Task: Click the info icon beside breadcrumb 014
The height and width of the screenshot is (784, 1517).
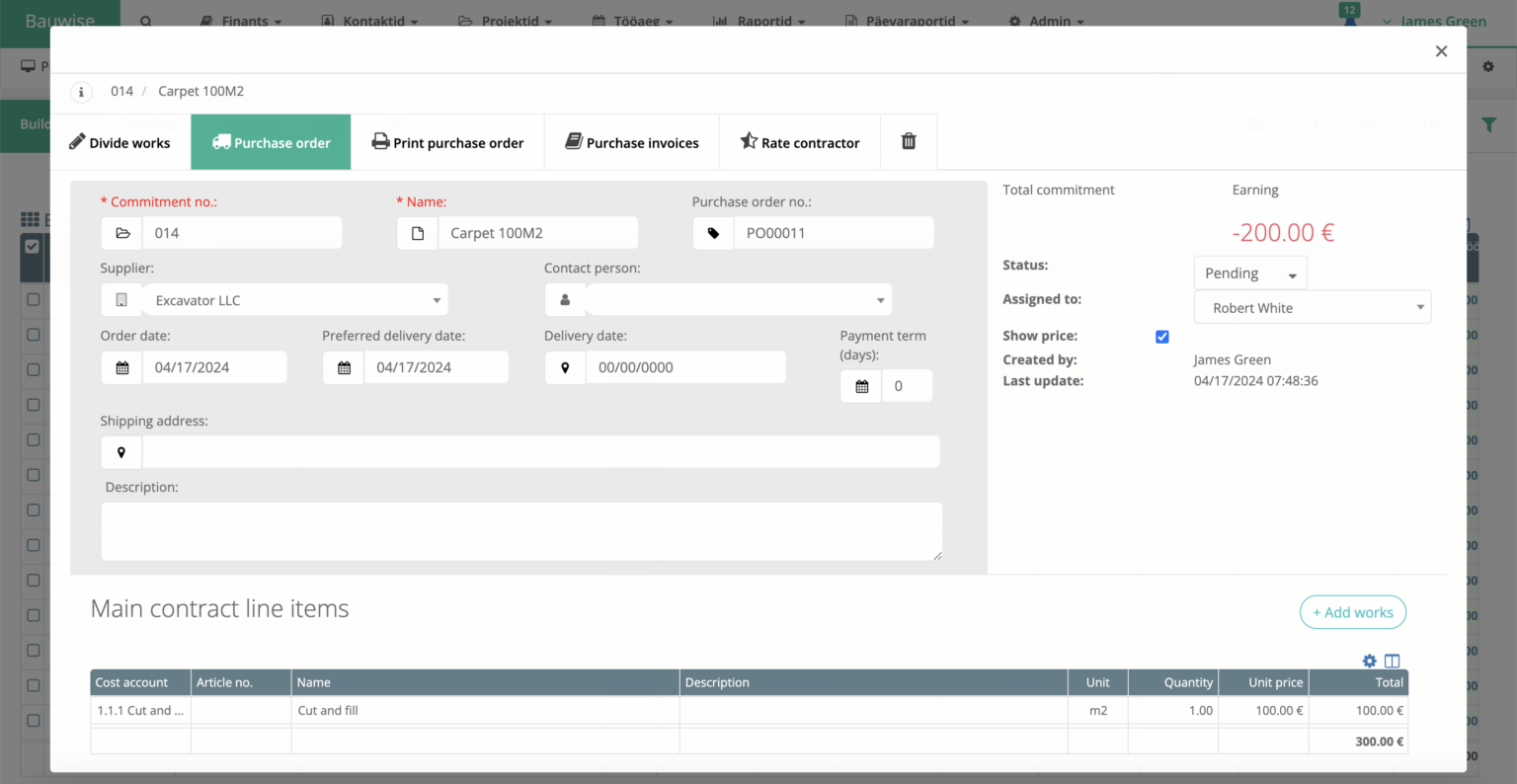Action: click(81, 92)
